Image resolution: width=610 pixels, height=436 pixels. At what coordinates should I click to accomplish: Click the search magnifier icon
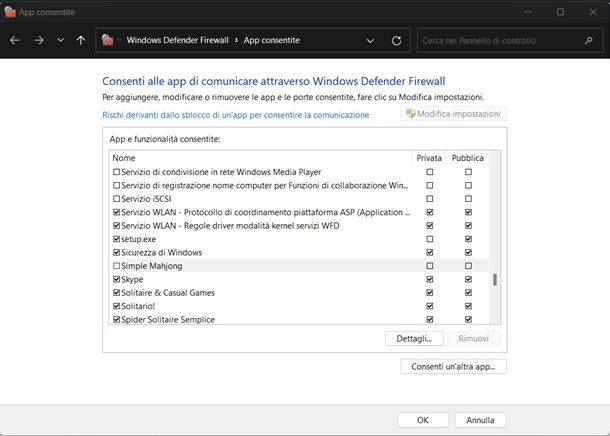tap(589, 40)
